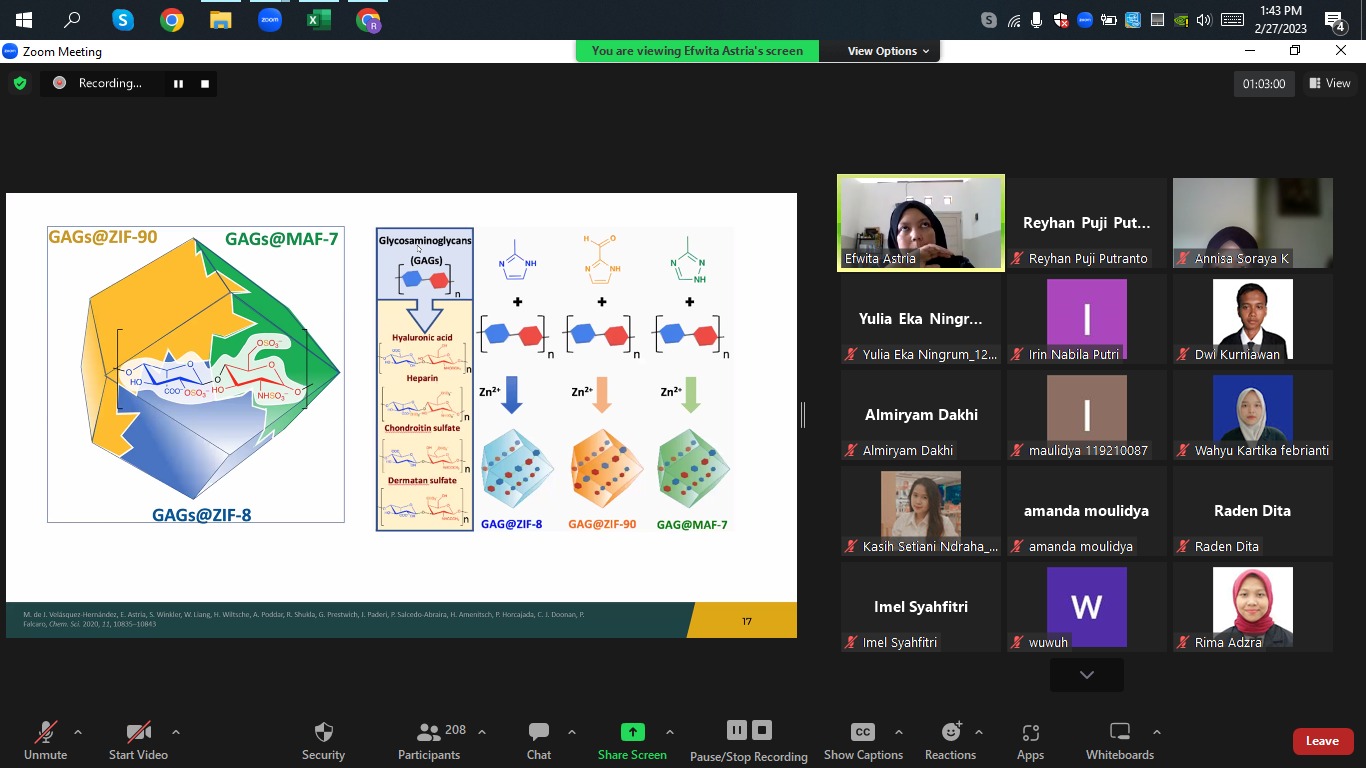Open Excel from the Windows taskbar

click(x=319, y=20)
